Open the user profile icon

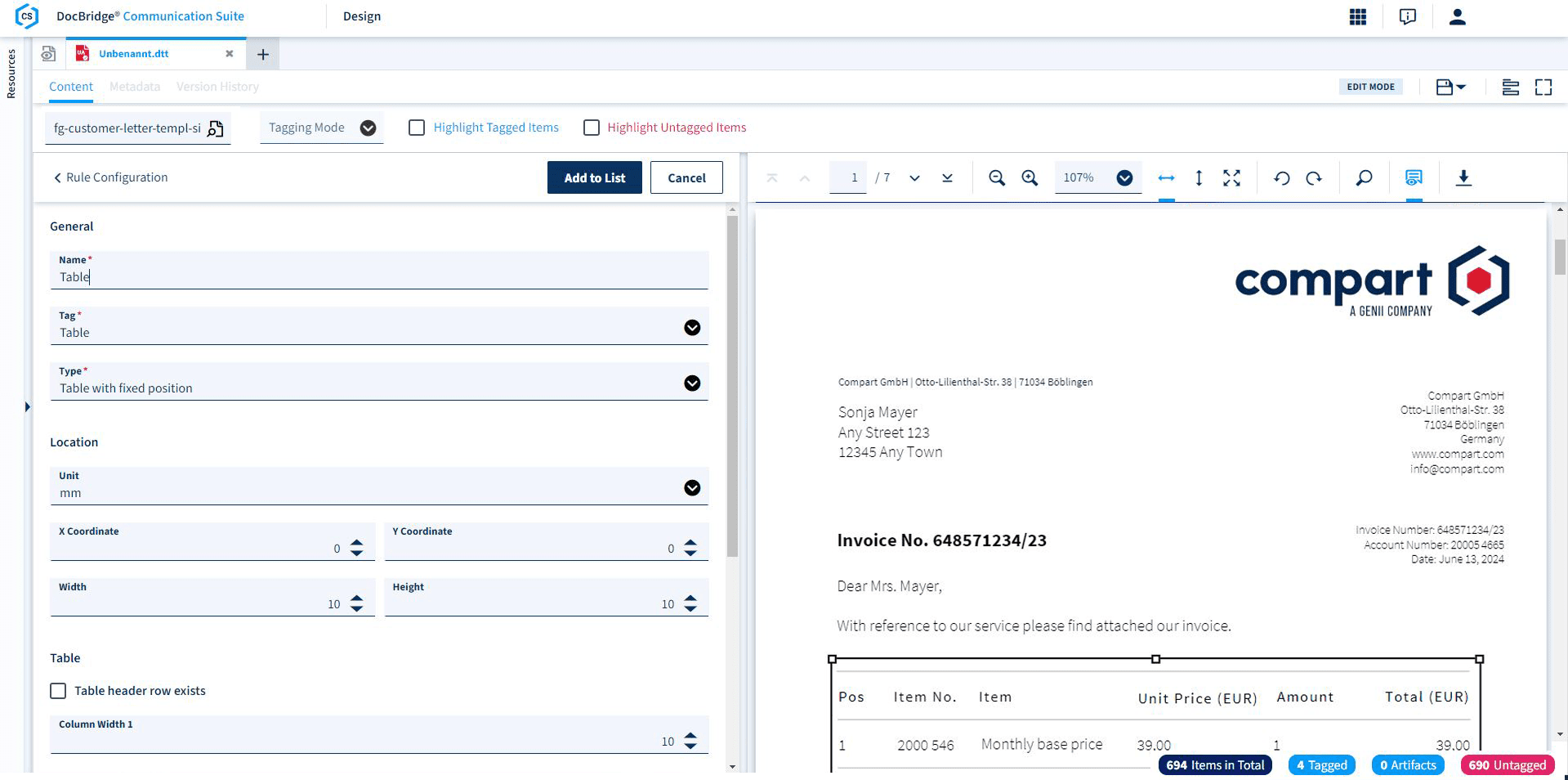1457,17
